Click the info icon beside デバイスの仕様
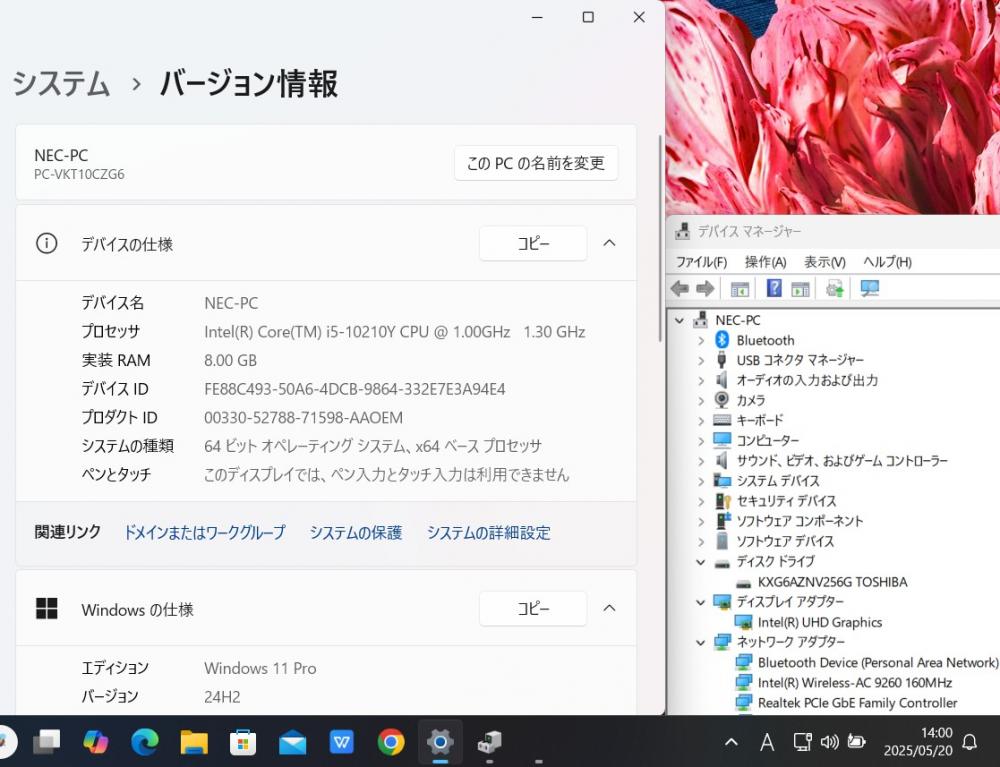Screen dimensions: 1000x767 (47, 243)
